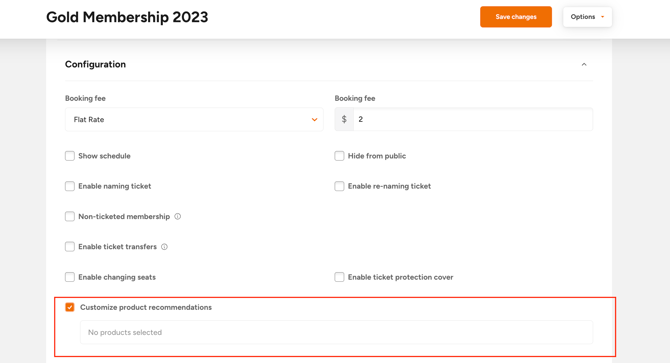This screenshot has height=363, width=670.
Task: Enable changing seats checkbox
Action: (70, 277)
